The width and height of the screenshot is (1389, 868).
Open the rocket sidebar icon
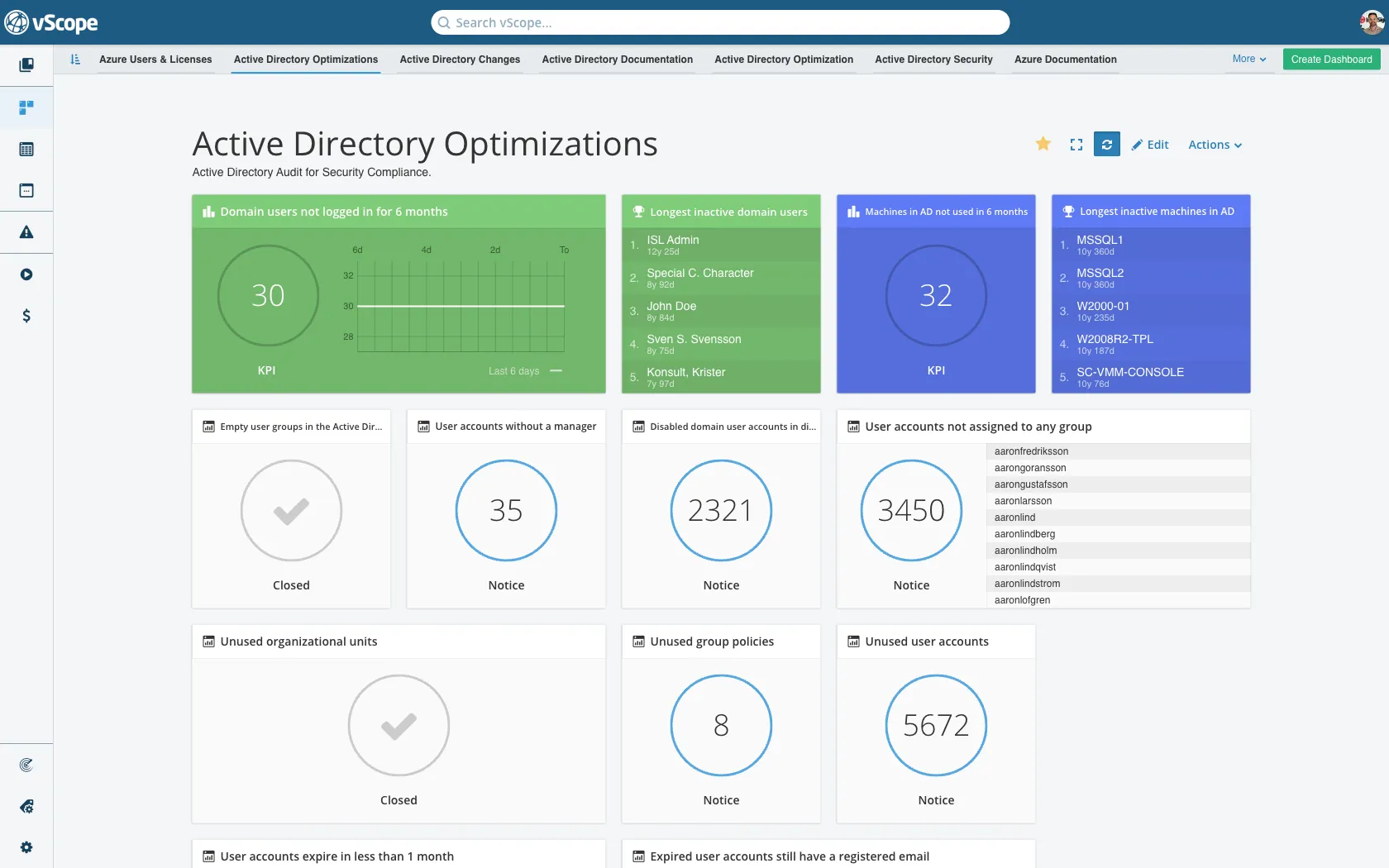pos(26,806)
